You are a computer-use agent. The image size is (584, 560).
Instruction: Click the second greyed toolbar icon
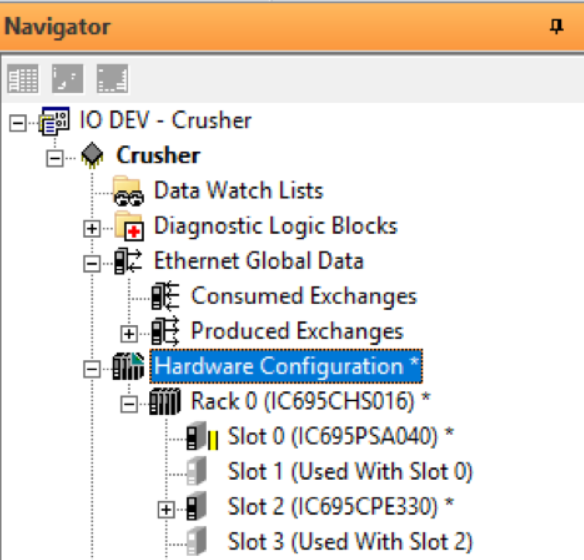coord(67,79)
